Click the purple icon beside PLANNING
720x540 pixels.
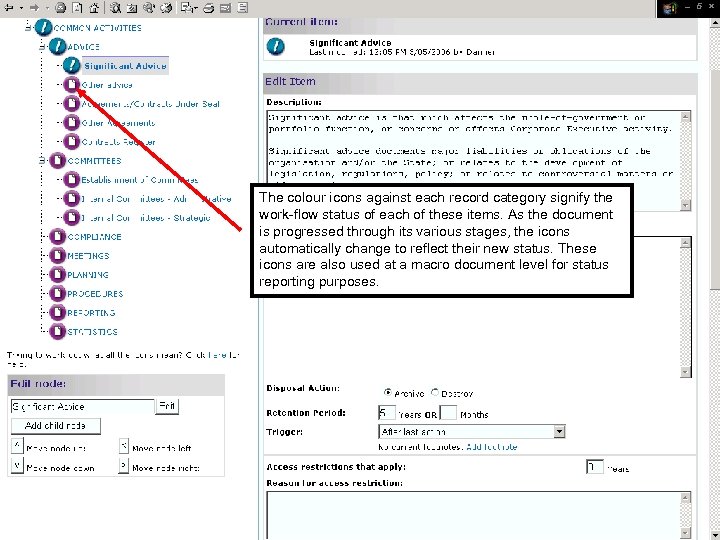[x=57, y=275]
